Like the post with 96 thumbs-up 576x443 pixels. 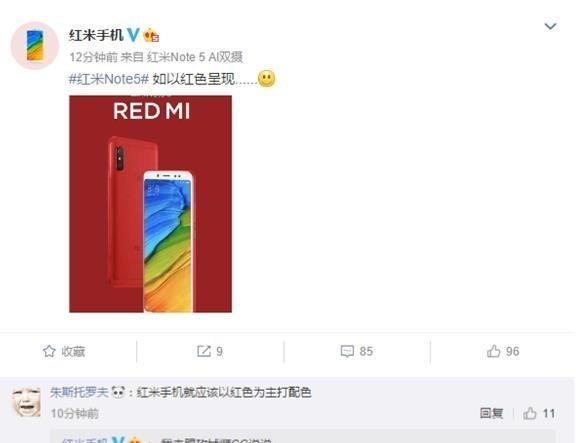503,352
